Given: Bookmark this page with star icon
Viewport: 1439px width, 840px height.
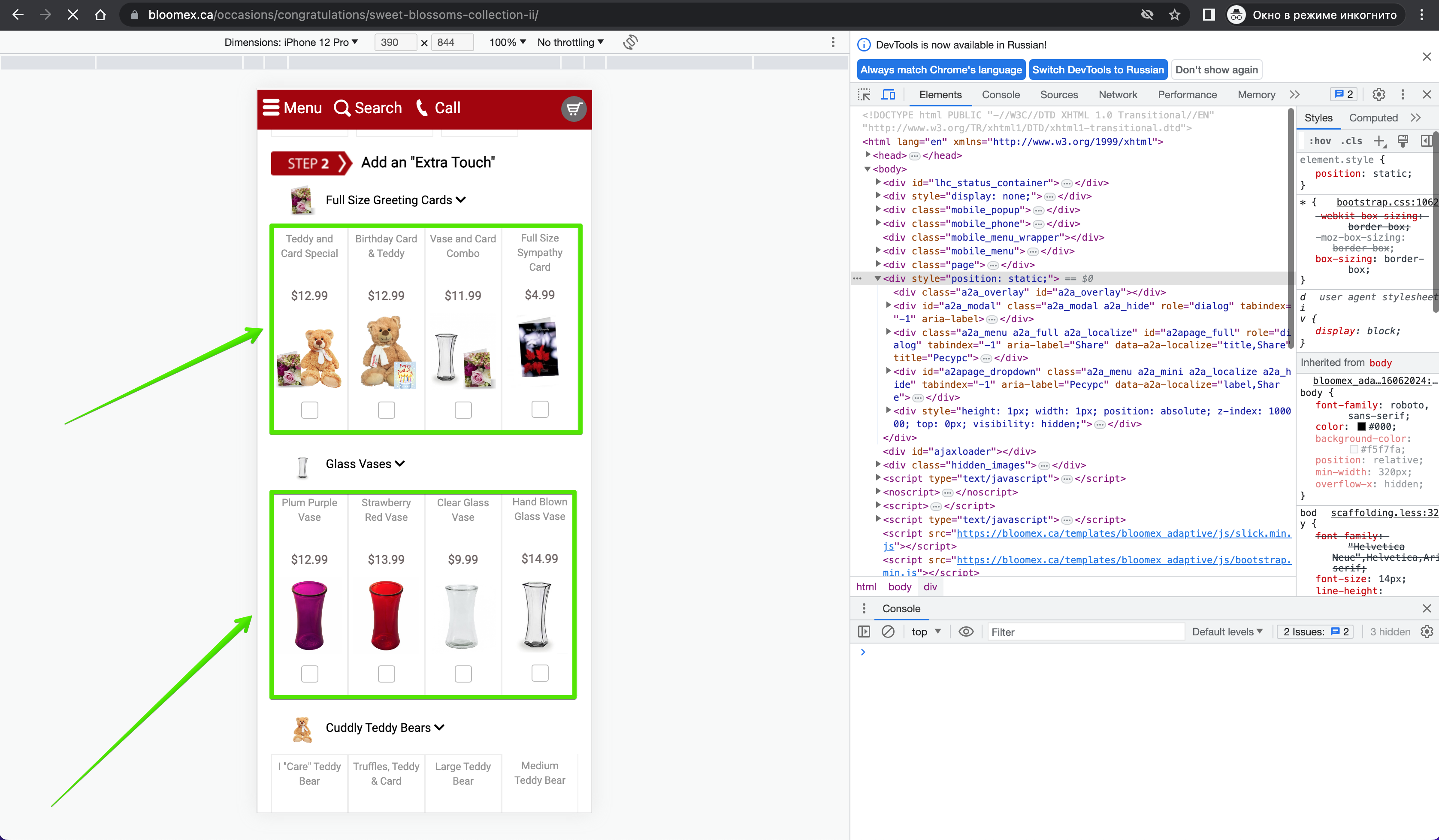Looking at the screenshot, I should 1174,15.
